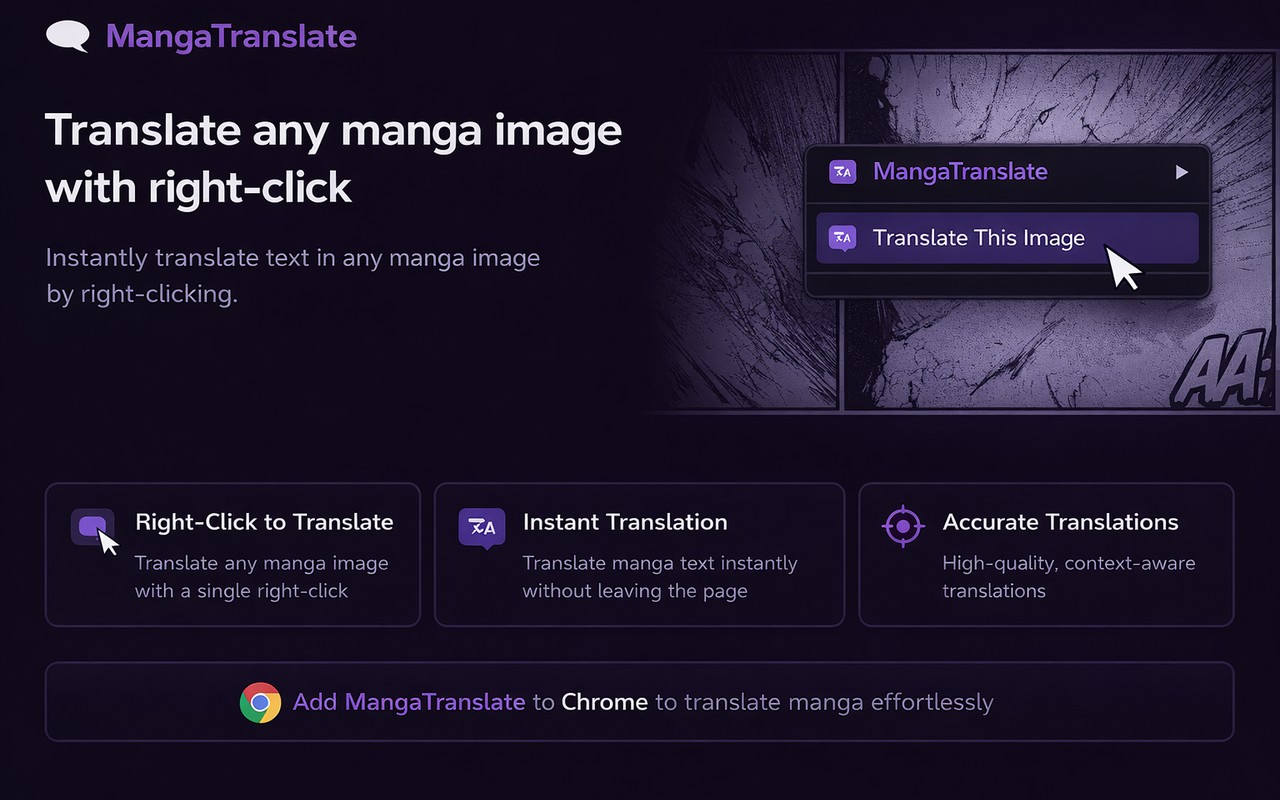
Task: Select MangaTranslate entry in the context menu
Action: click(x=1007, y=172)
